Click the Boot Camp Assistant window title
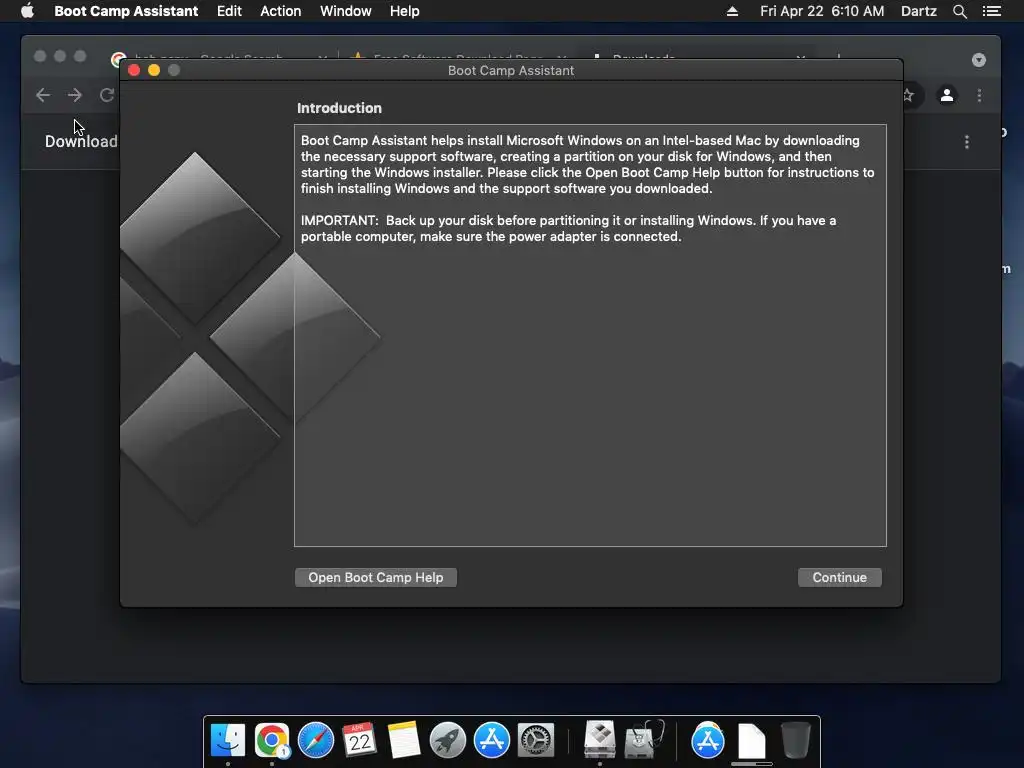This screenshot has width=1024, height=768. point(511,71)
